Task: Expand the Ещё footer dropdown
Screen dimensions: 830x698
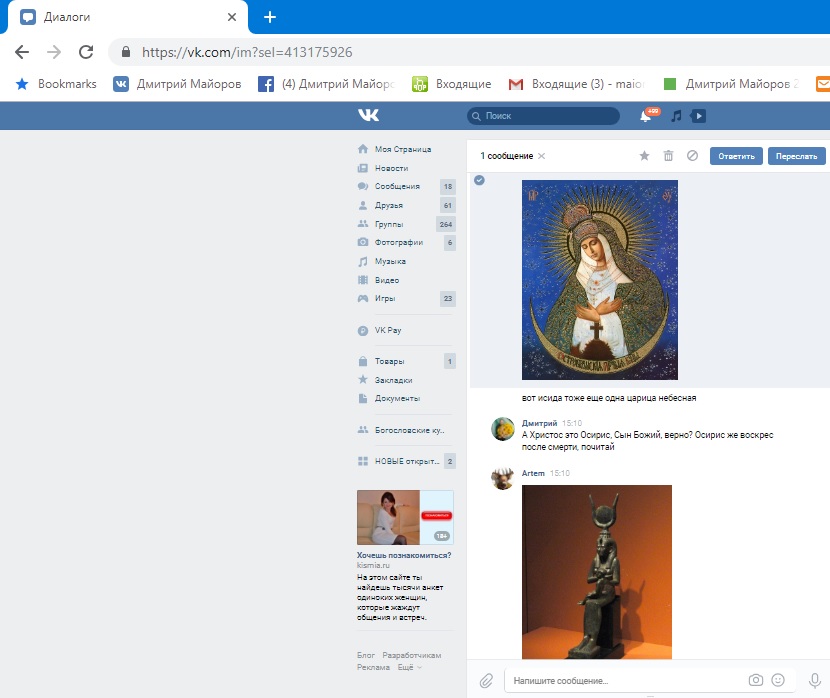Action: [409, 667]
